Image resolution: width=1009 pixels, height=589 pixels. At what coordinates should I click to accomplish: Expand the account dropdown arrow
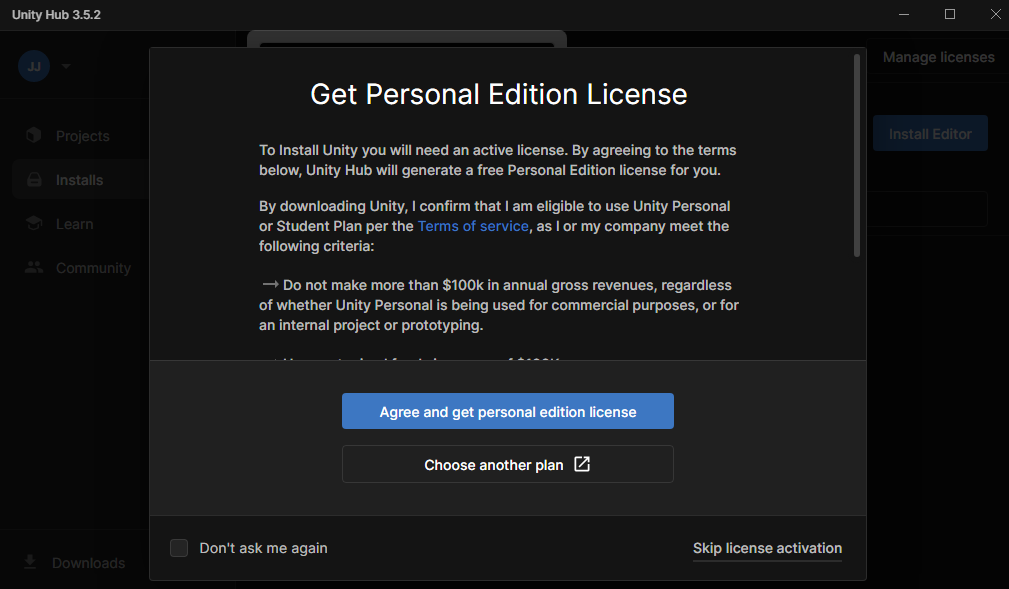pos(66,66)
